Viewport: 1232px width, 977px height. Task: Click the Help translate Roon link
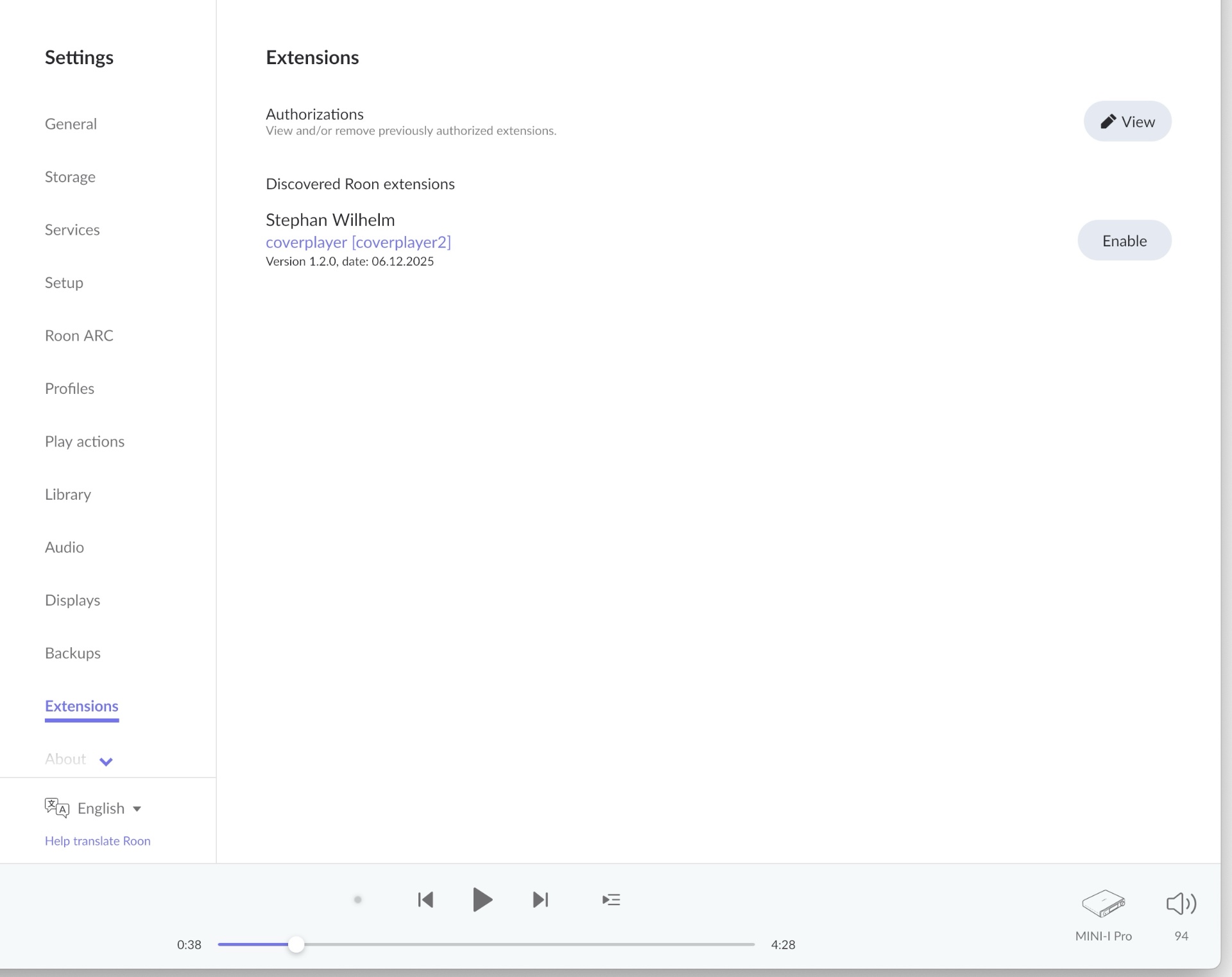click(98, 841)
